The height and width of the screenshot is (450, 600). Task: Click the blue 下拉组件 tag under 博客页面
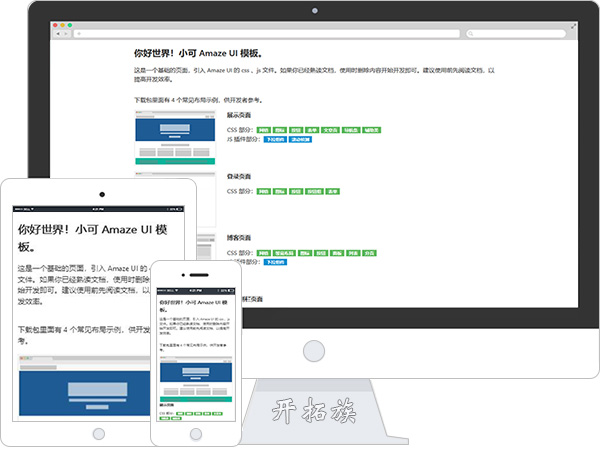point(275,262)
